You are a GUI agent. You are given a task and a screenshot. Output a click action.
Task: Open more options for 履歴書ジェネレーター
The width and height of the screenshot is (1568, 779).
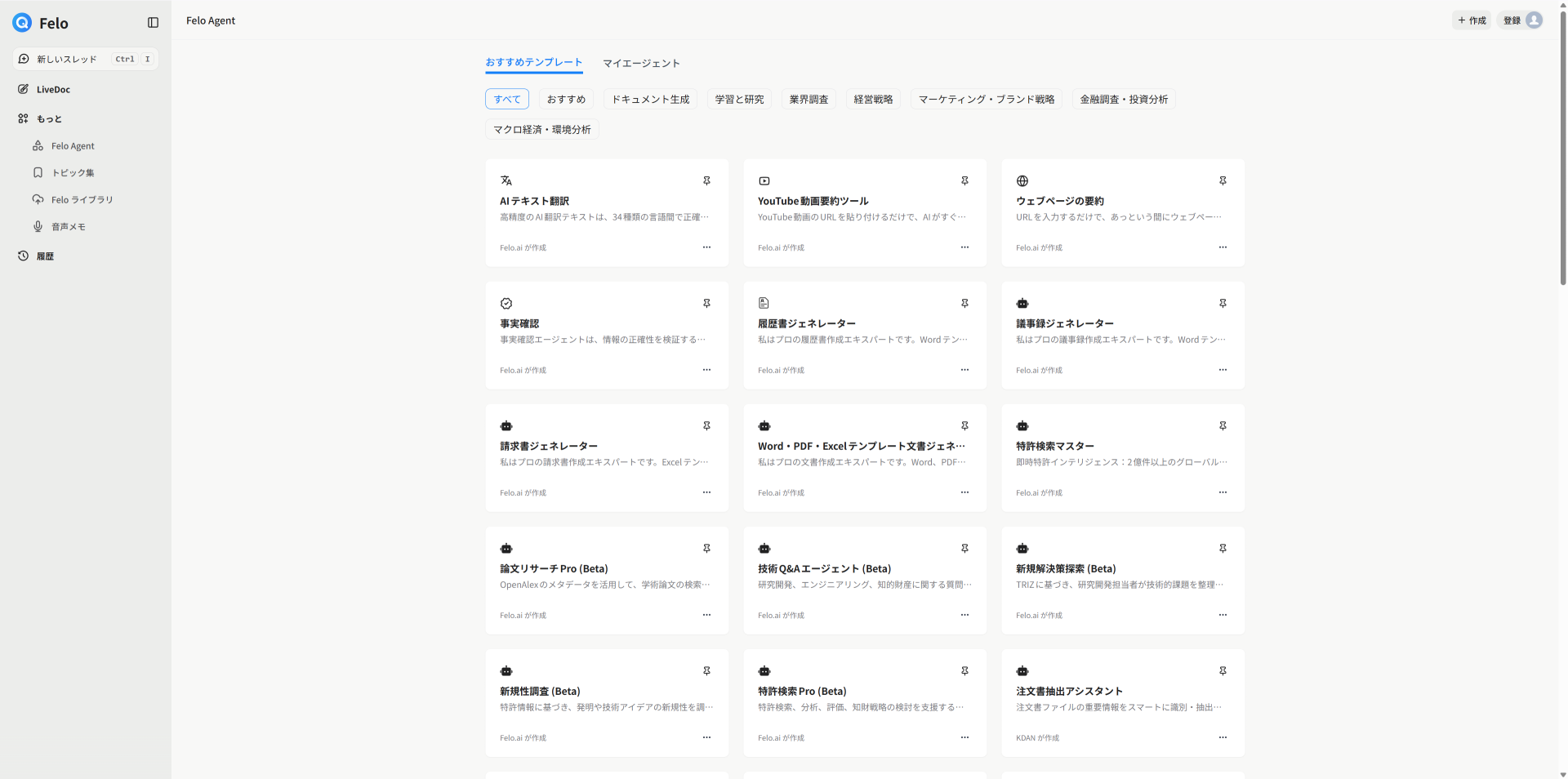964,370
